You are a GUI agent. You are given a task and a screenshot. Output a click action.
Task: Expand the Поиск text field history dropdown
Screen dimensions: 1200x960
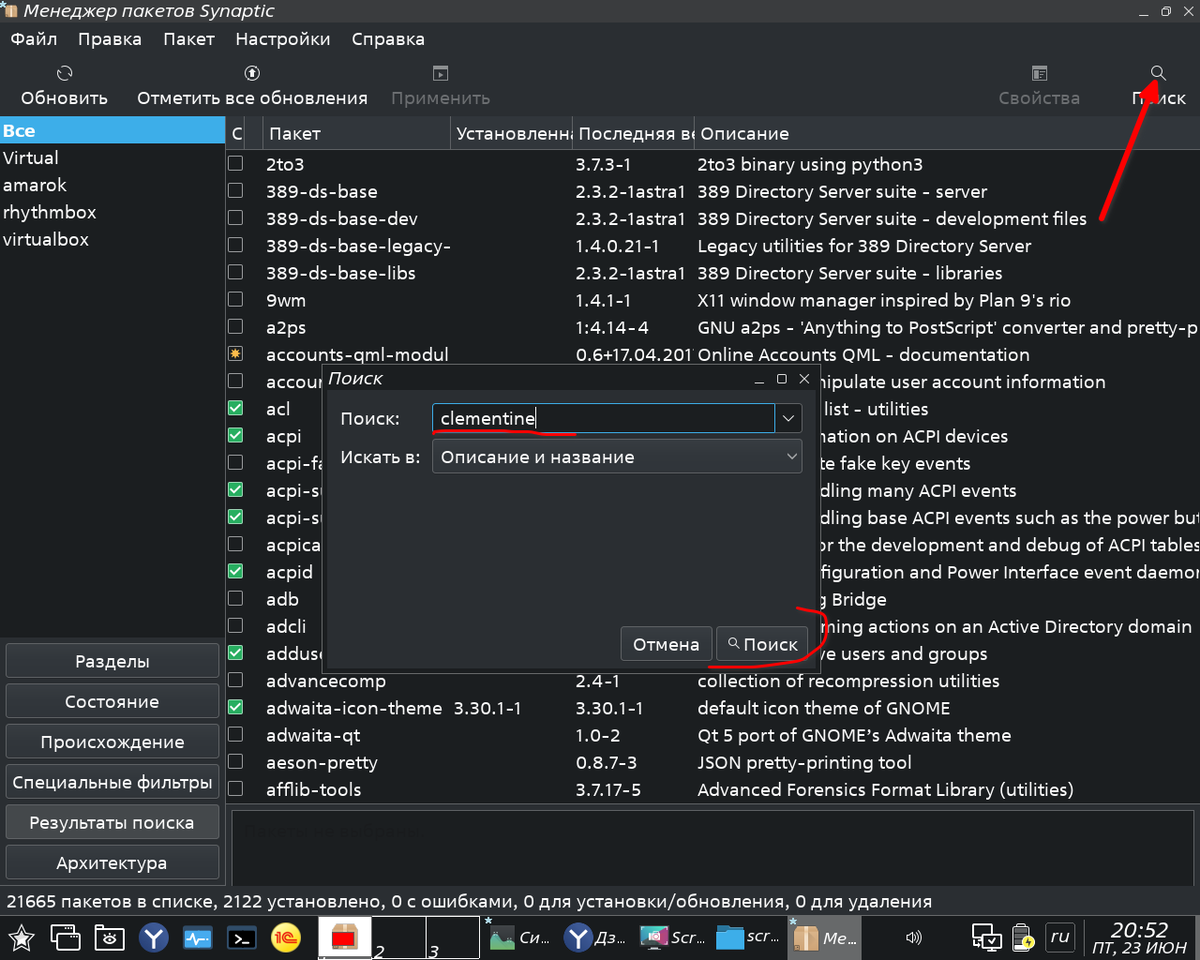click(789, 418)
